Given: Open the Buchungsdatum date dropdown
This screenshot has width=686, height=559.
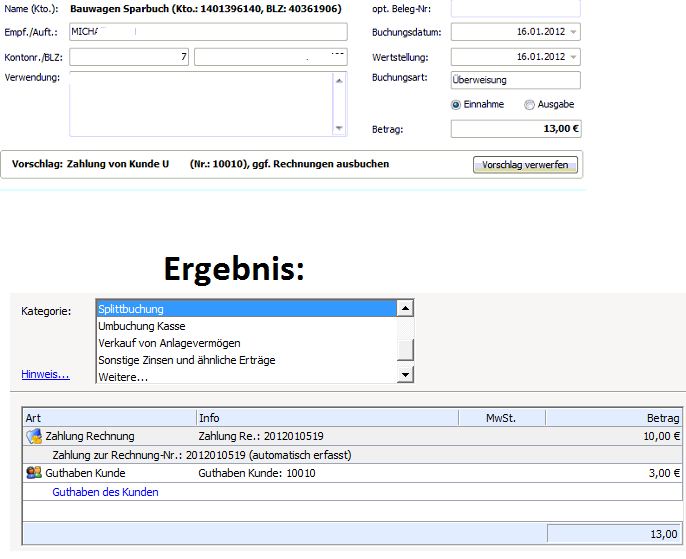Looking at the screenshot, I should (x=573, y=32).
